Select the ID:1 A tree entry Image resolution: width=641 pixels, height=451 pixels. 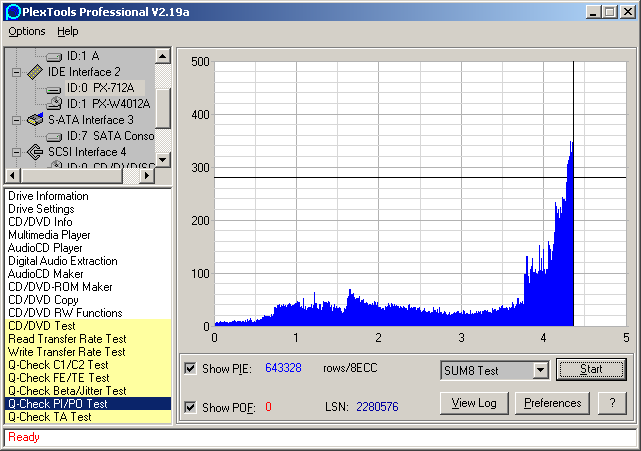point(83,56)
